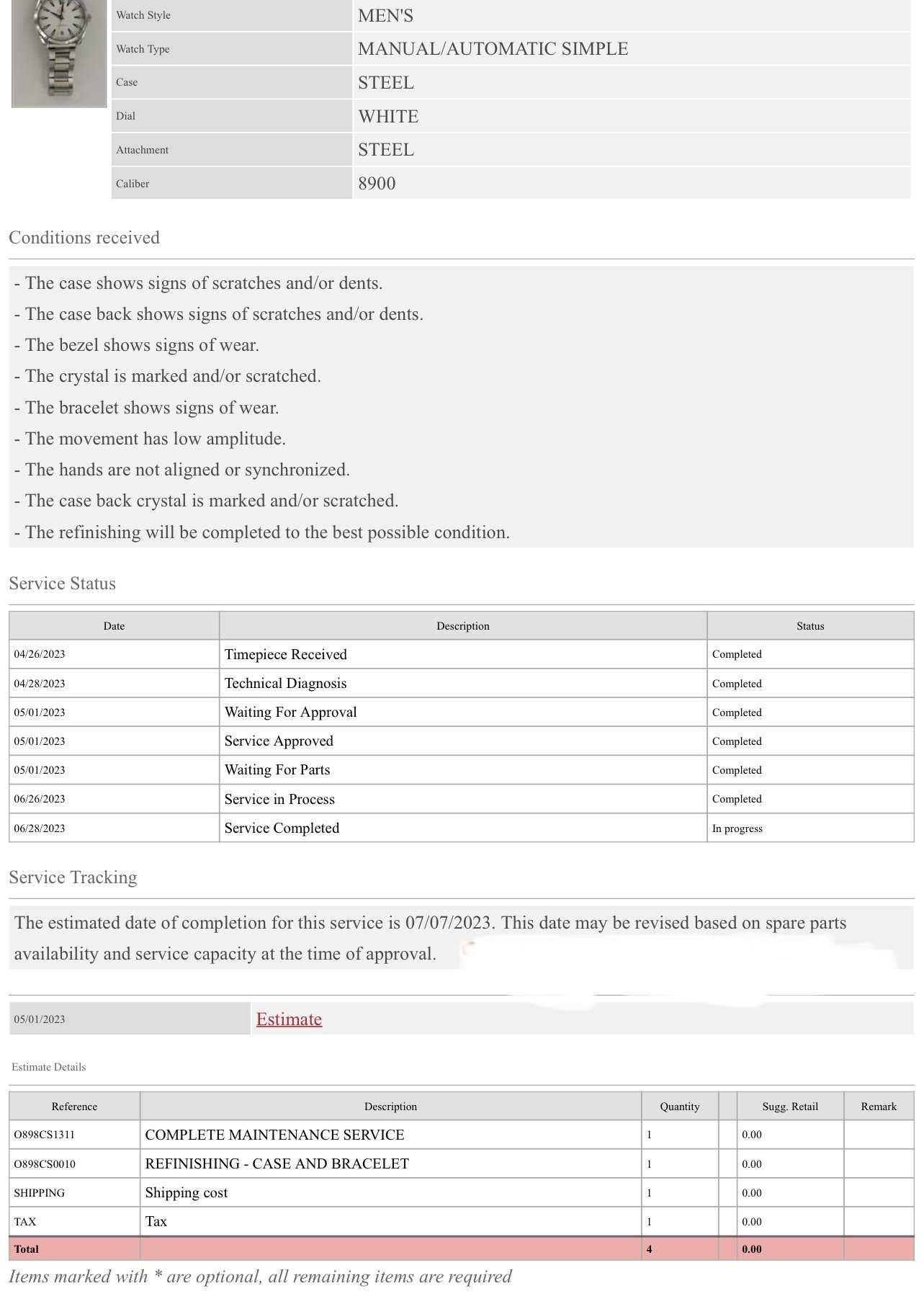Click the Date column header in Service Status
This screenshot has width=924, height=1309.
coord(114,626)
